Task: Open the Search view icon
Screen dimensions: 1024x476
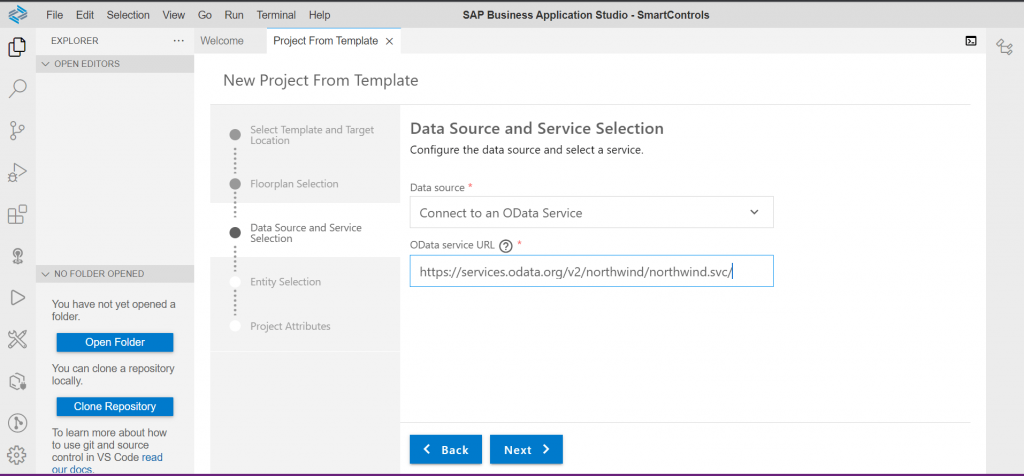Action: [17, 89]
